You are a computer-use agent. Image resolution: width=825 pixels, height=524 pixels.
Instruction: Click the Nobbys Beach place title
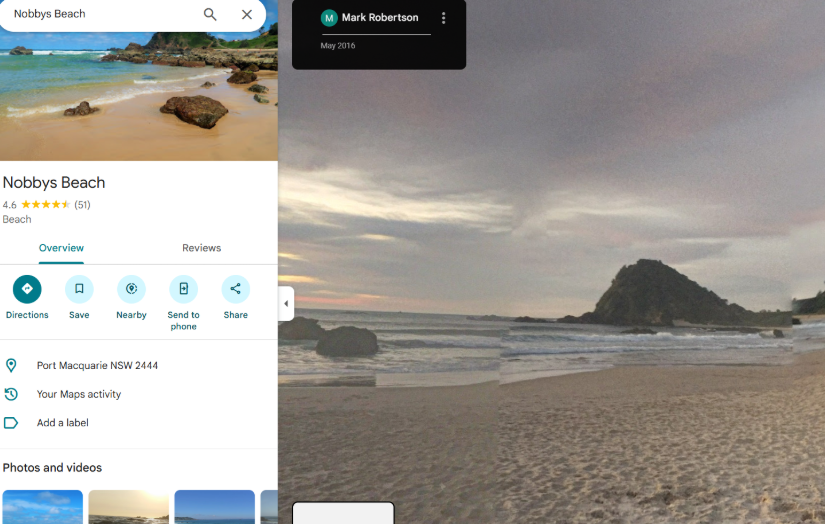coord(54,183)
